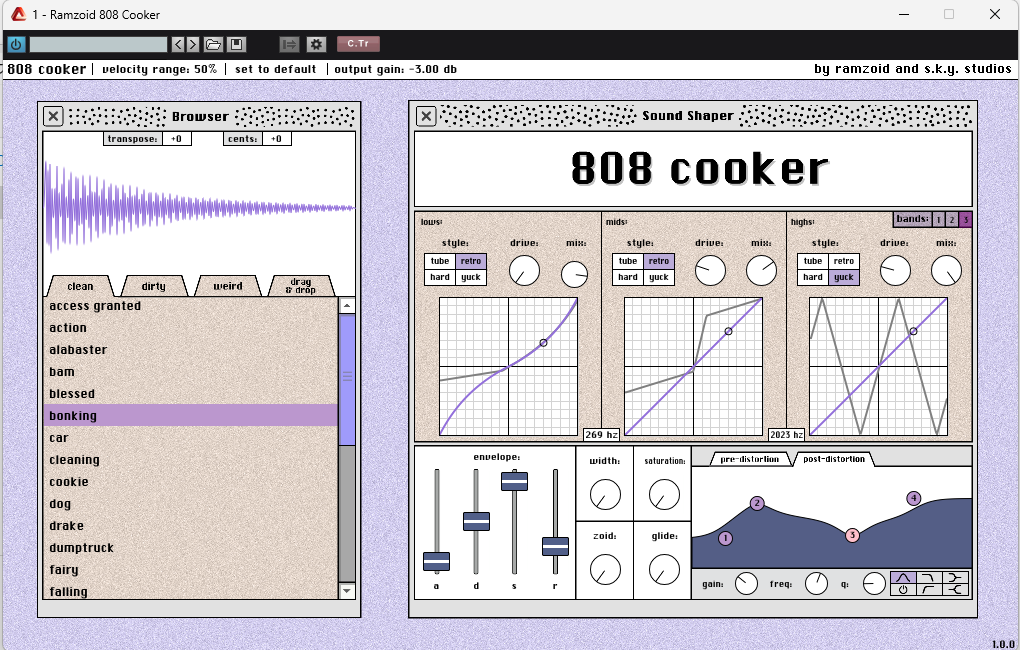Click the zoid knob
The height and width of the screenshot is (650, 1020).
pos(605,569)
